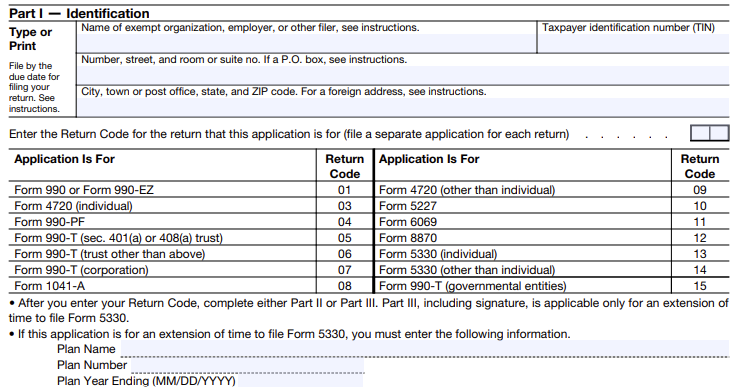Click return code 01 cell
Screen dimensions: 740x387
point(345,190)
